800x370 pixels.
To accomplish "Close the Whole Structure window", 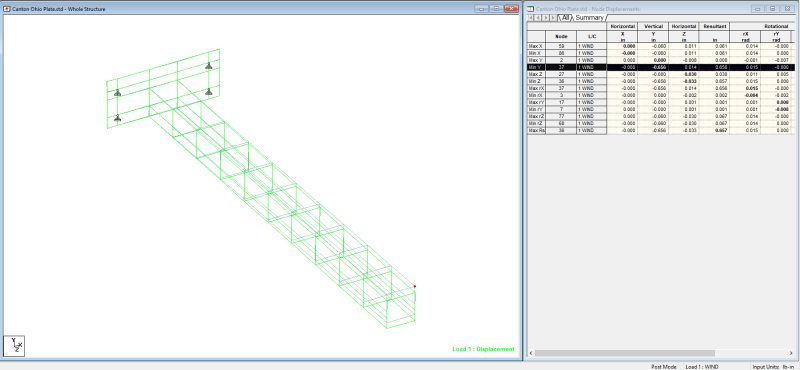I will pyautogui.click(x=511, y=9).
